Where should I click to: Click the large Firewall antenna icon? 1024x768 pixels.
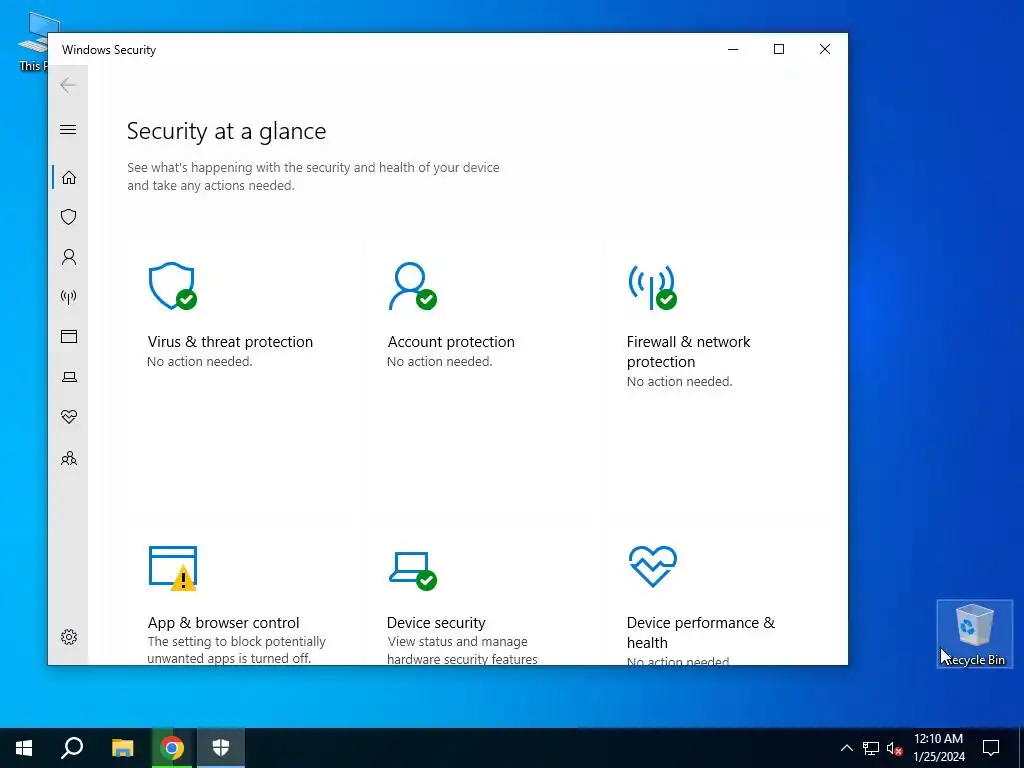[652, 287]
